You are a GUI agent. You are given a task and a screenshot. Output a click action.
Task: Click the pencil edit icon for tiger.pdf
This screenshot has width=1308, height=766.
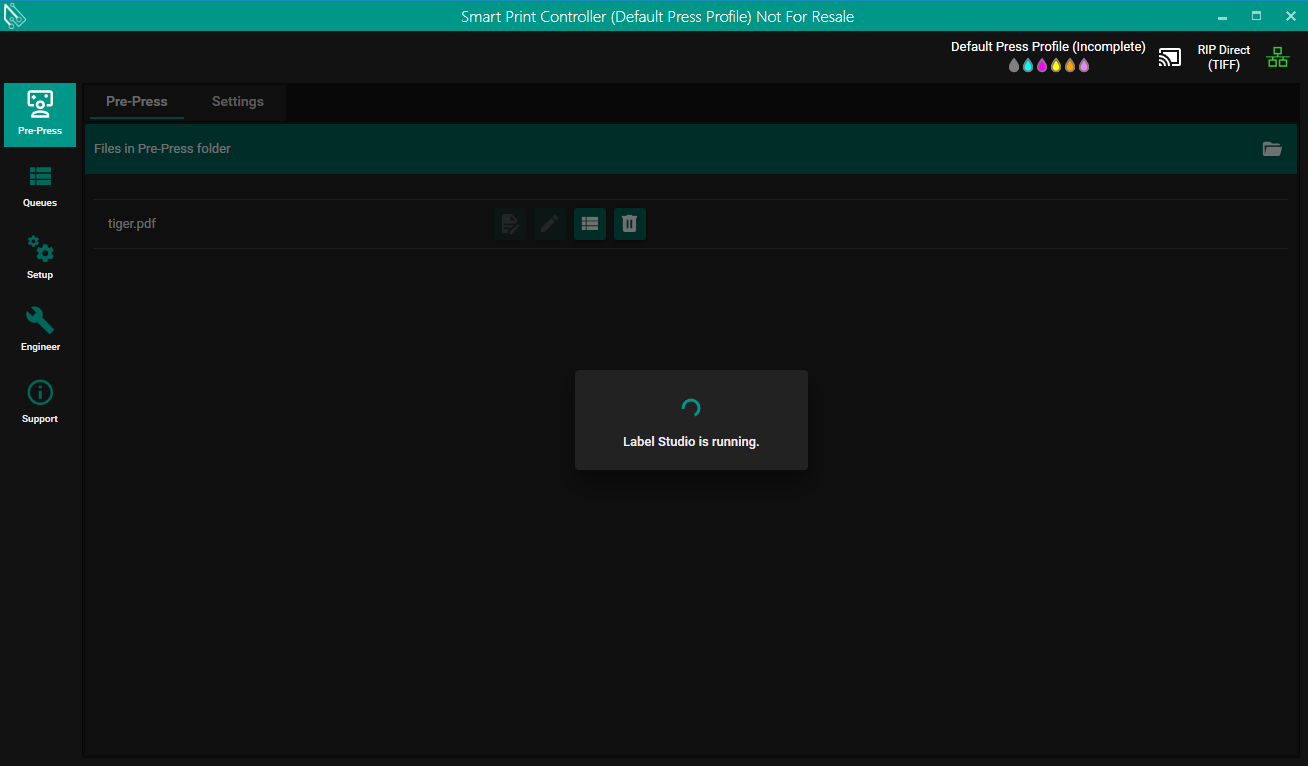point(549,224)
